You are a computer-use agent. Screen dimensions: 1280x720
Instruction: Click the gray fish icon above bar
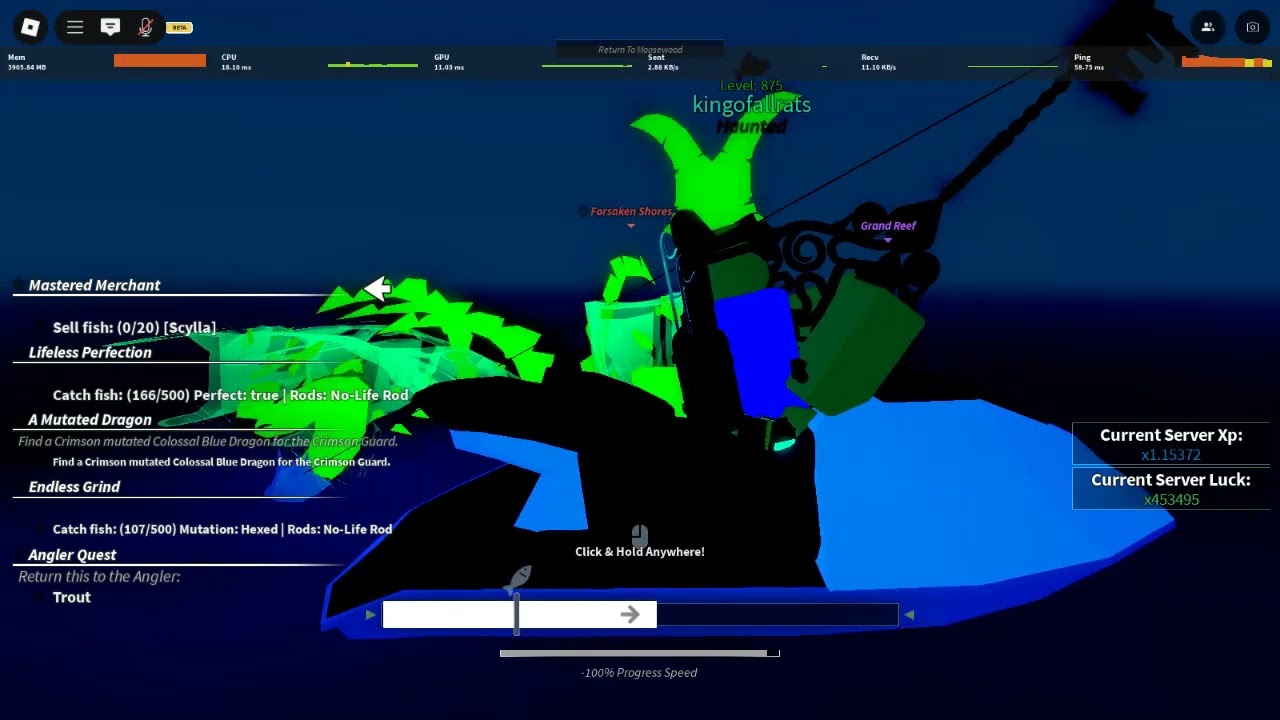[x=519, y=578]
